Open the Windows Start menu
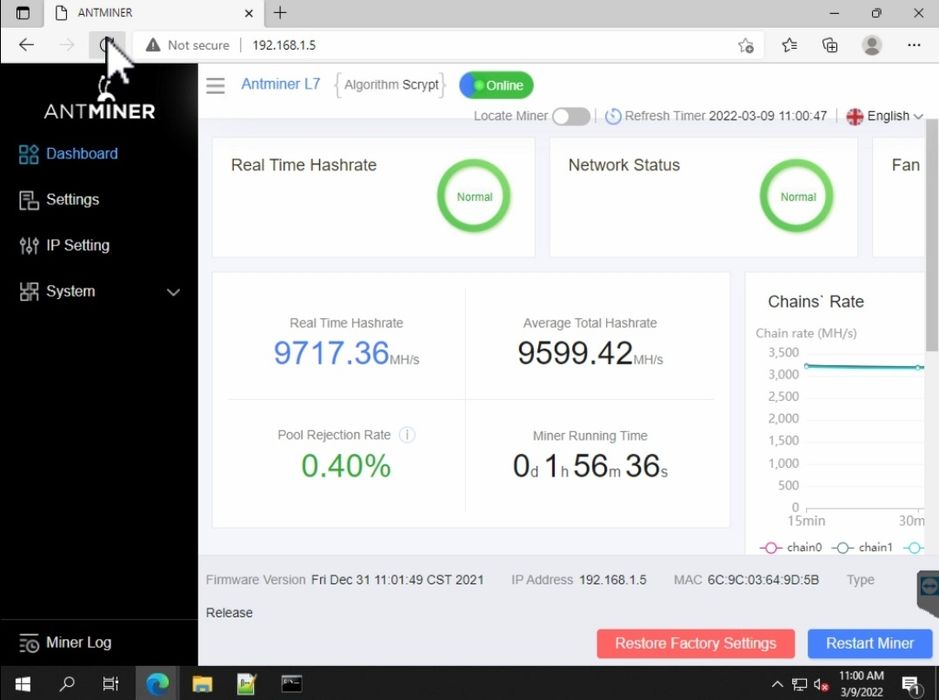The width and height of the screenshot is (939, 700). (23, 683)
